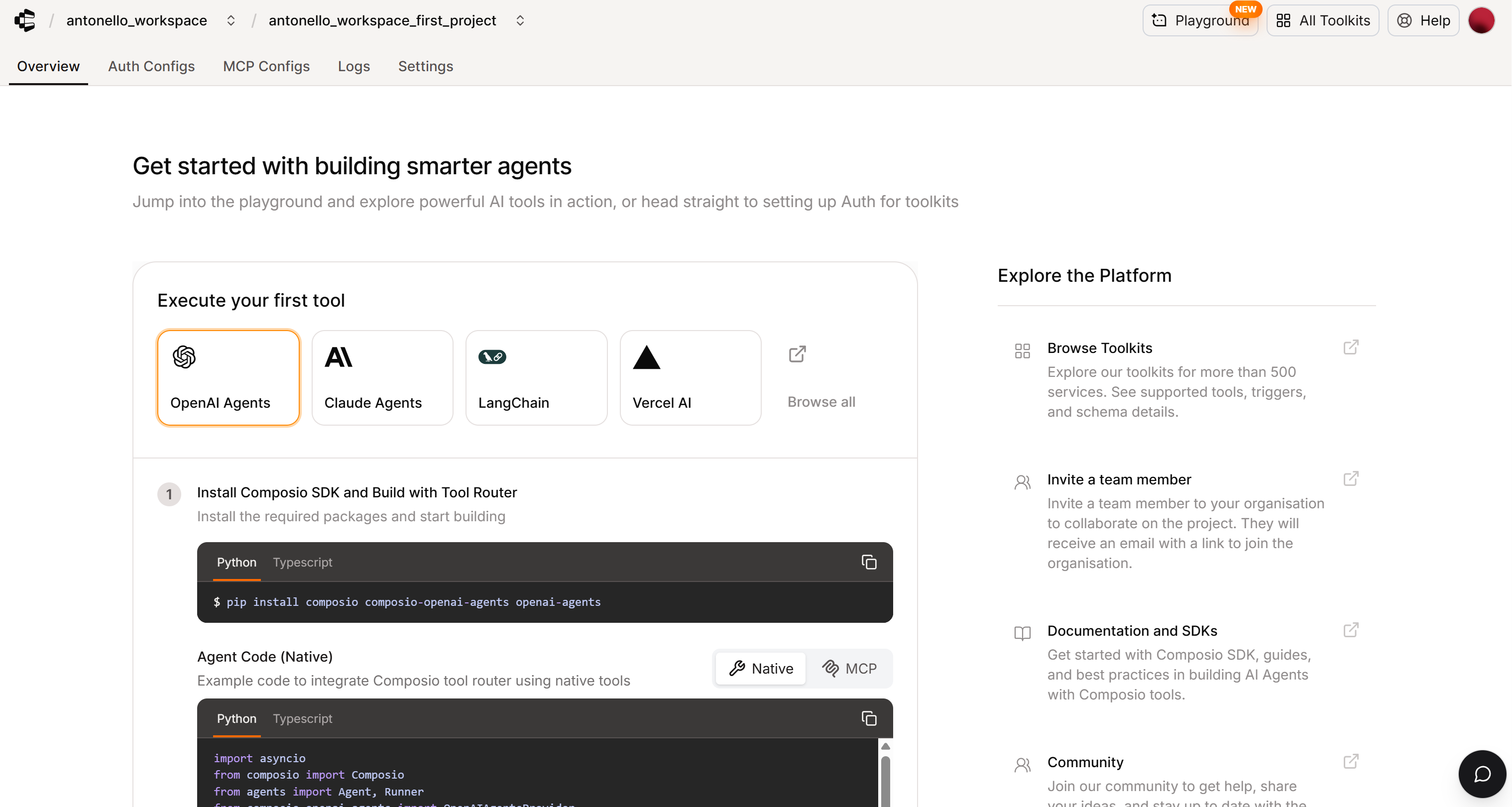This screenshot has height=807, width=1512.
Task: Open Invite a team member link icon
Action: pyautogui.click(x=1351, y=479)
